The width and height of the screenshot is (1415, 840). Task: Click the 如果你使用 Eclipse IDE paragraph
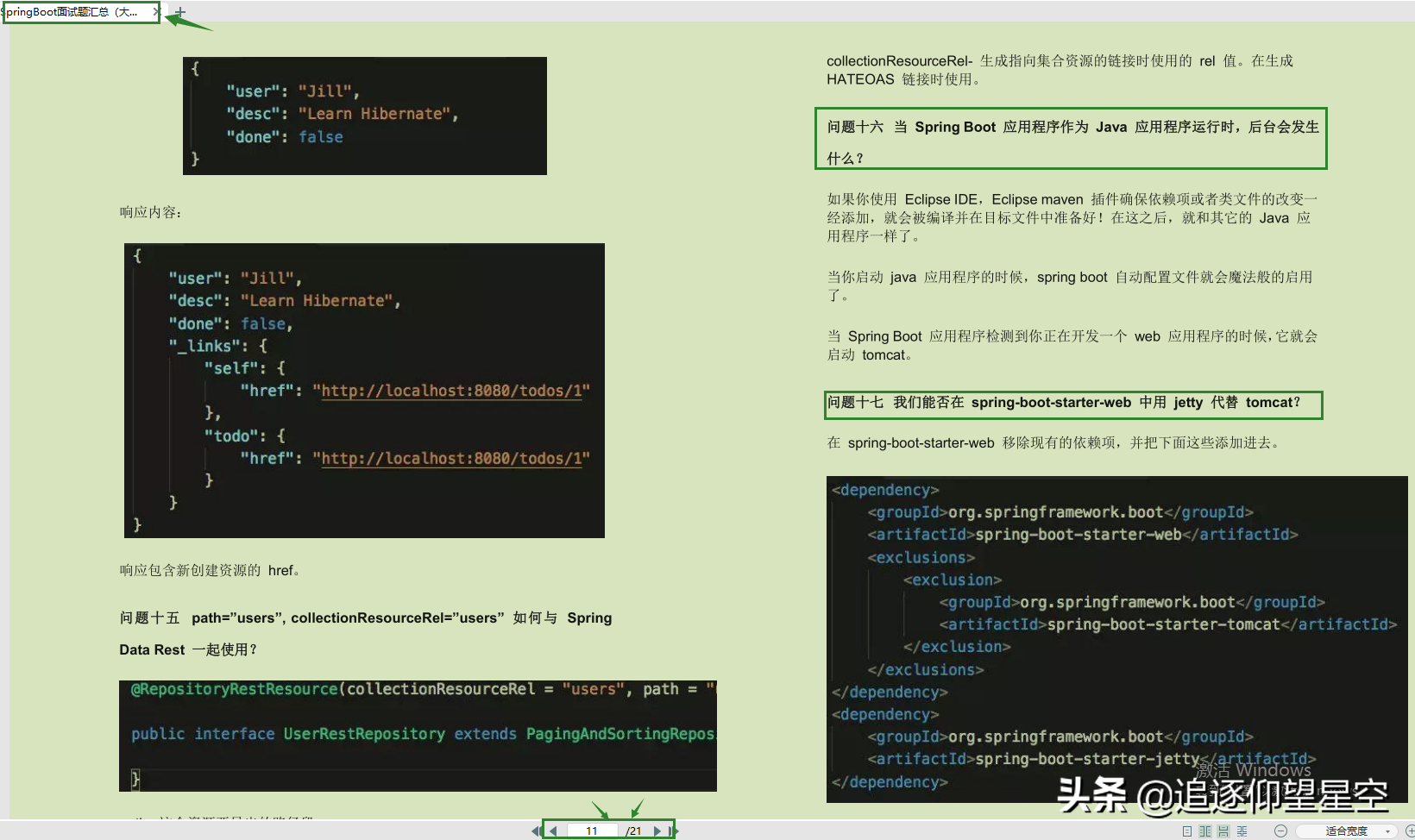(1072, 217)
